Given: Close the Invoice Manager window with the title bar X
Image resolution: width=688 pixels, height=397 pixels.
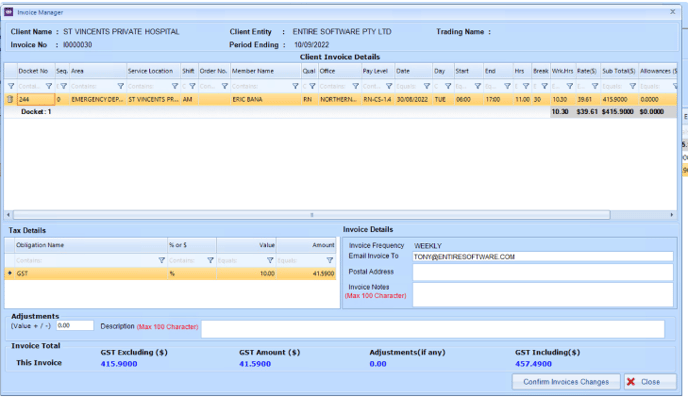Looking at the screenshot, I should pos(673,12).
